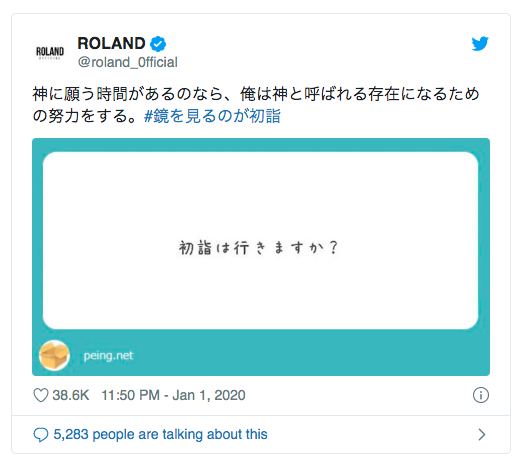
Task: Click the peing.net label text
Action: click(108, 356)
